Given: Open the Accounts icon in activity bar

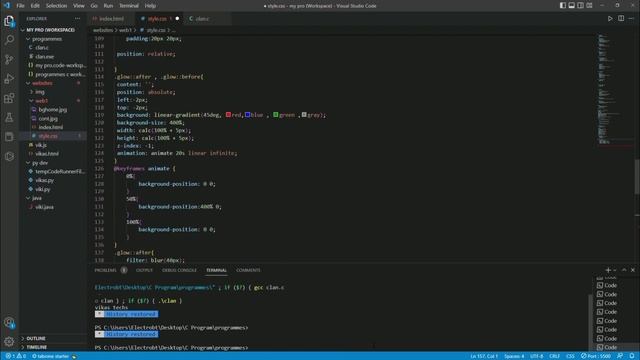Looking at the screenshot, I should point(9,322).
